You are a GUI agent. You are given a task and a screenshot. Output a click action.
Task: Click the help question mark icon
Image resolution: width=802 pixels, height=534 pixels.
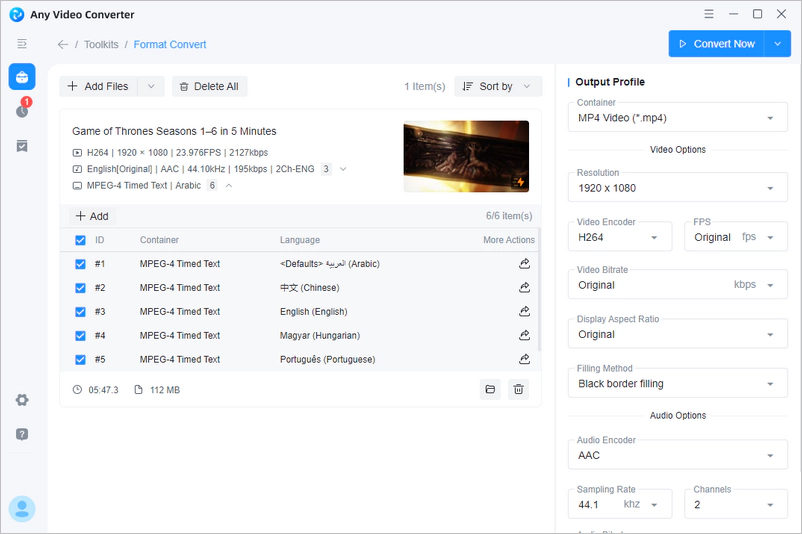[22, 434]
